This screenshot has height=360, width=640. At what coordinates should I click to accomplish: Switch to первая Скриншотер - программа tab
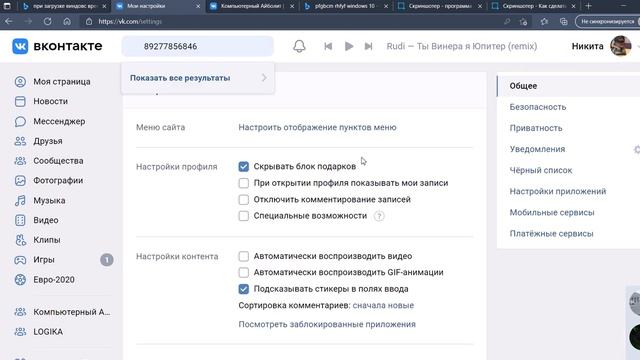tap(440, 6)
